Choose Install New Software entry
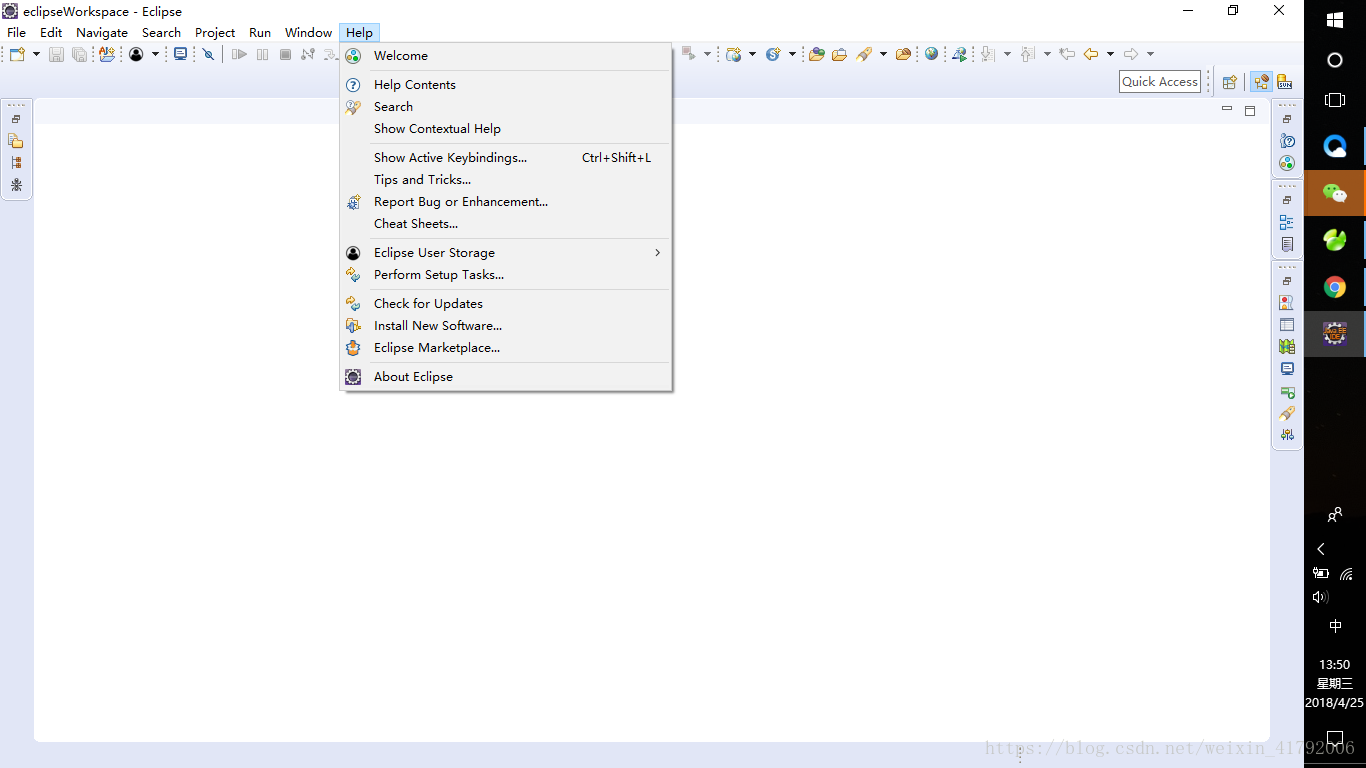This screenshot has height=768, width=1366. coord(506,326)
